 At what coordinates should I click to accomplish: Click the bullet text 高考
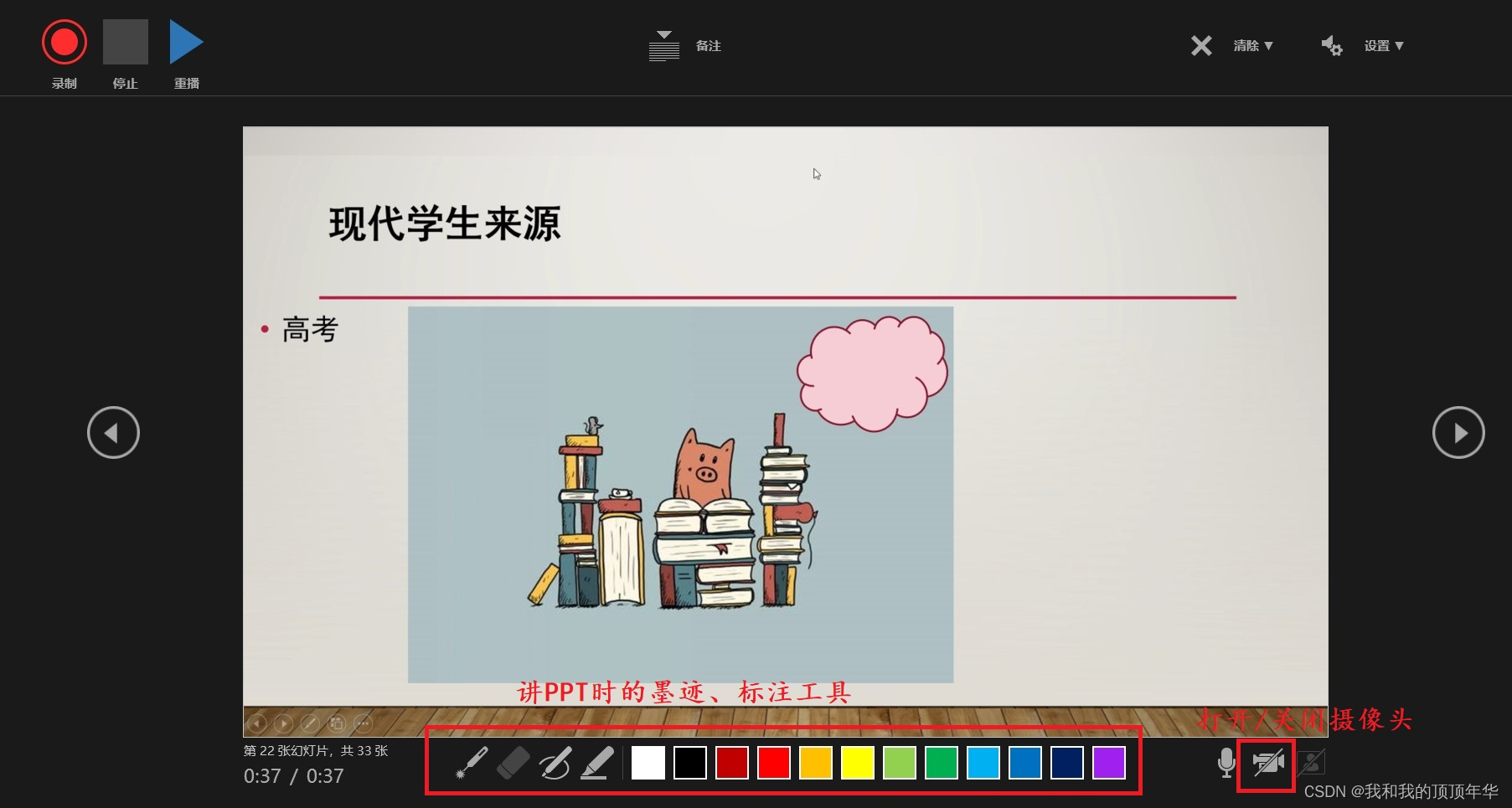[310, 330]
